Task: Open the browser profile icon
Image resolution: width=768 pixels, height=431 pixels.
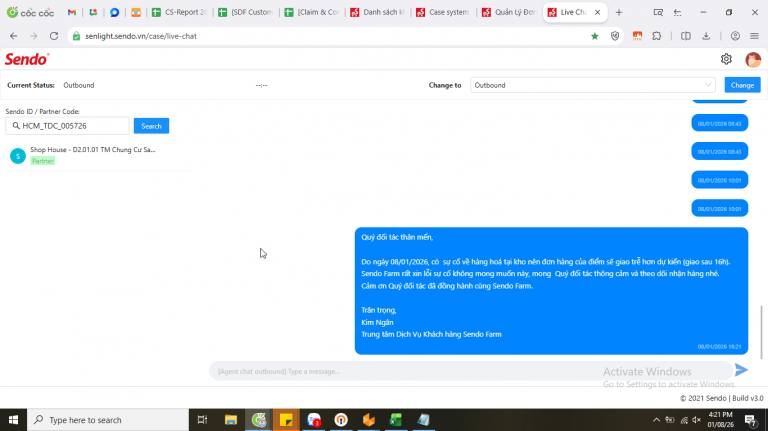Action: tap(735, 36)
